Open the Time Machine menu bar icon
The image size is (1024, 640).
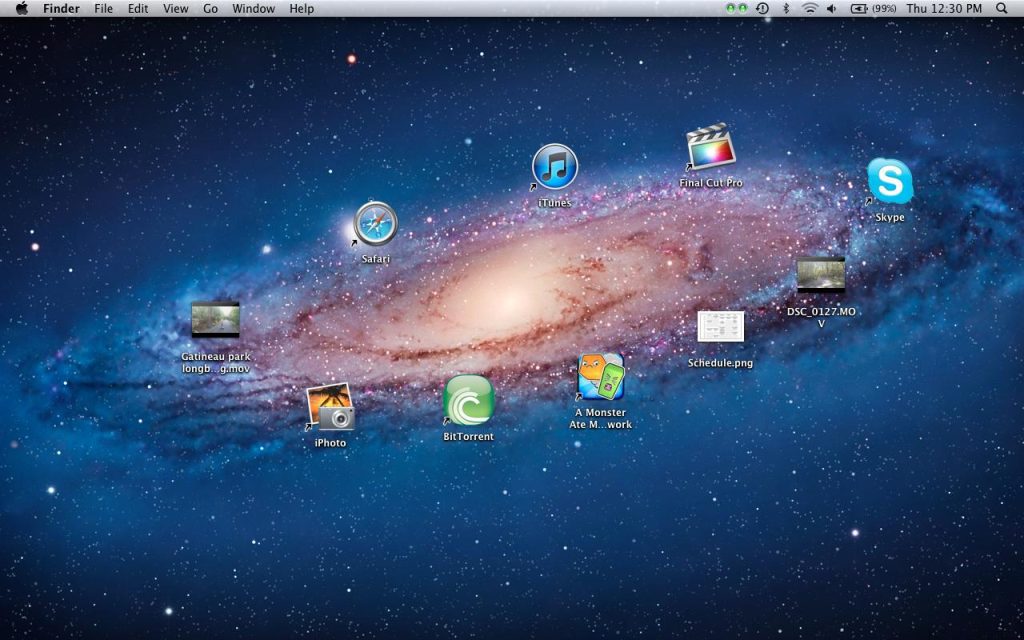click(x=762, y=8)
